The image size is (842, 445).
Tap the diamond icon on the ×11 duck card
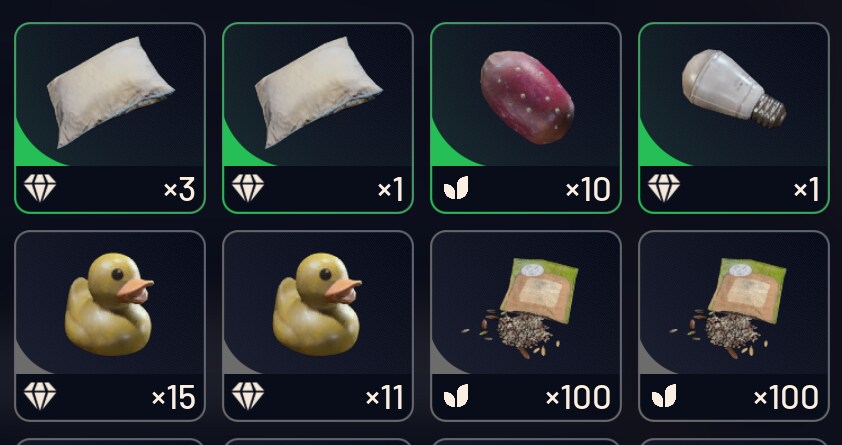pyautogui.click(x=248, y=396)
